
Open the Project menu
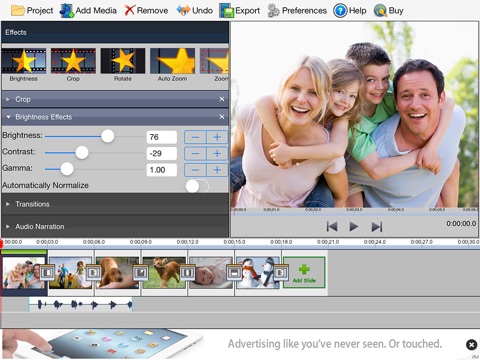click(x=32, y=11)
